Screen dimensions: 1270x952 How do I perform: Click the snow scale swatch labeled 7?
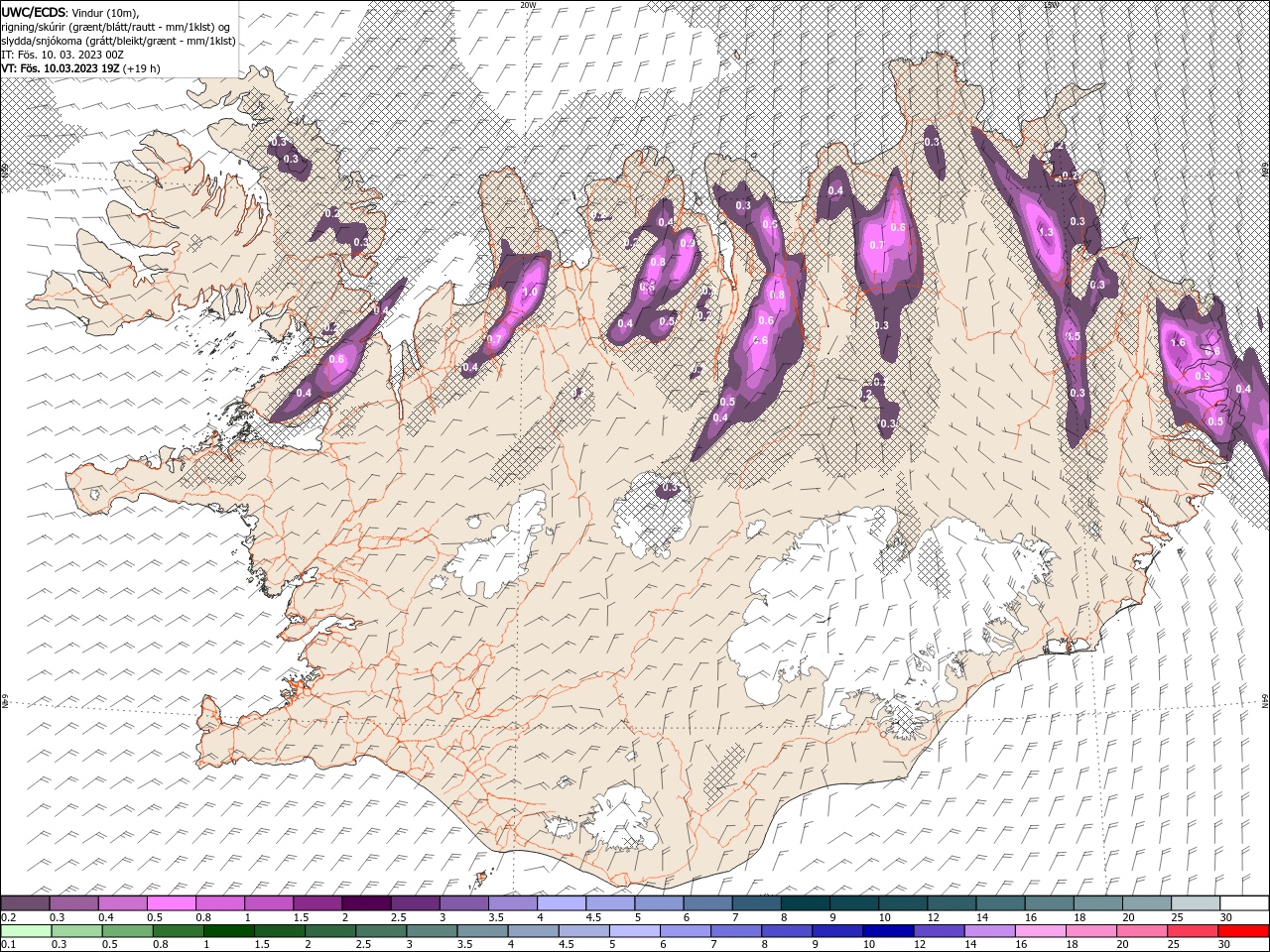pyautogui.click(x=755, y=903)
